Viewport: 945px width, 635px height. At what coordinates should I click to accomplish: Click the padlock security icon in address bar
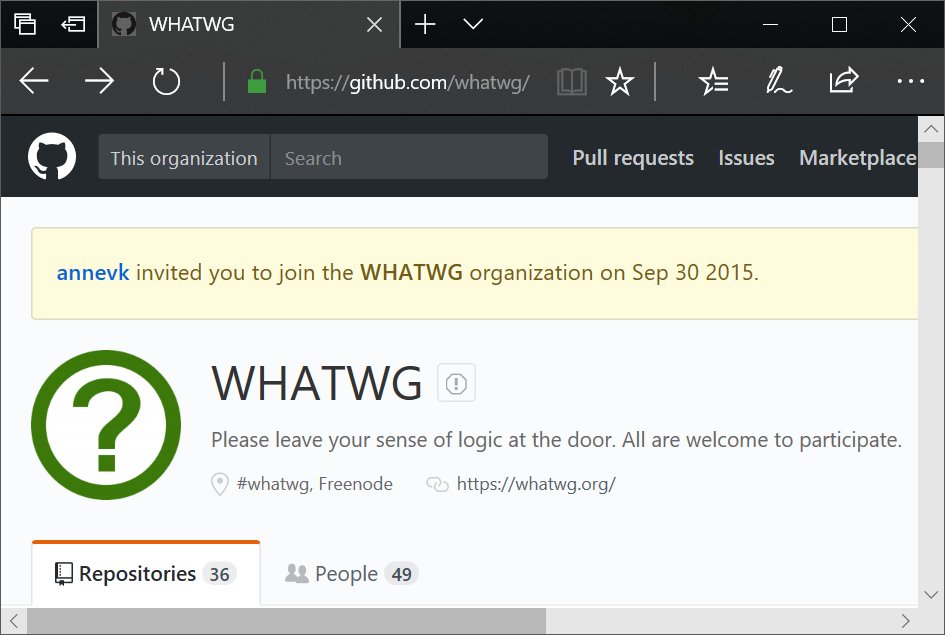256,82
